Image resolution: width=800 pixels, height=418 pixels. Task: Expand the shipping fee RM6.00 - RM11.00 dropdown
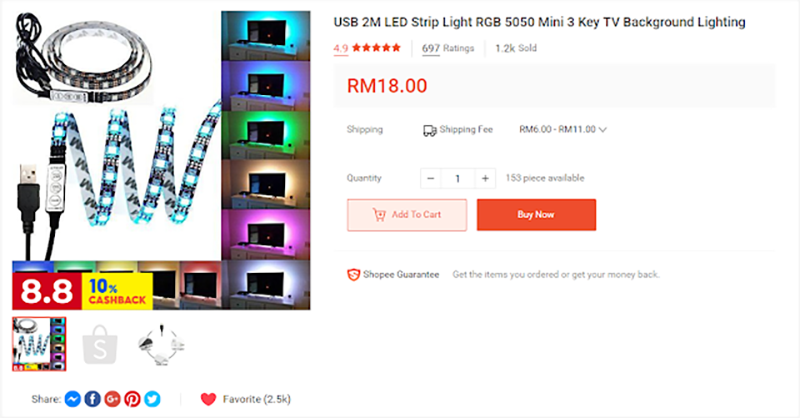tap(563, 130)
